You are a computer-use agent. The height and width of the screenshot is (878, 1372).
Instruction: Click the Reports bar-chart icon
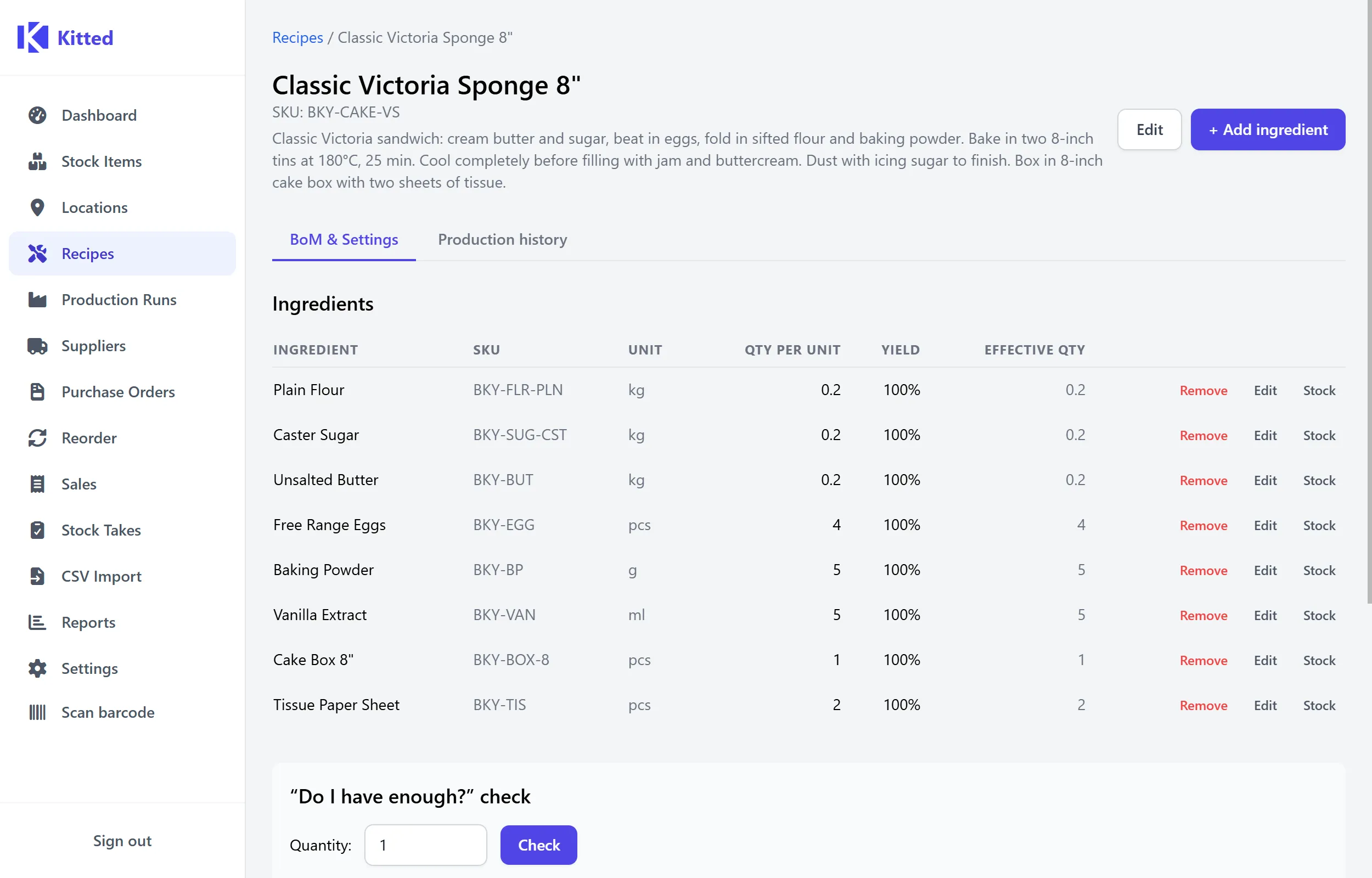[38, 622]
